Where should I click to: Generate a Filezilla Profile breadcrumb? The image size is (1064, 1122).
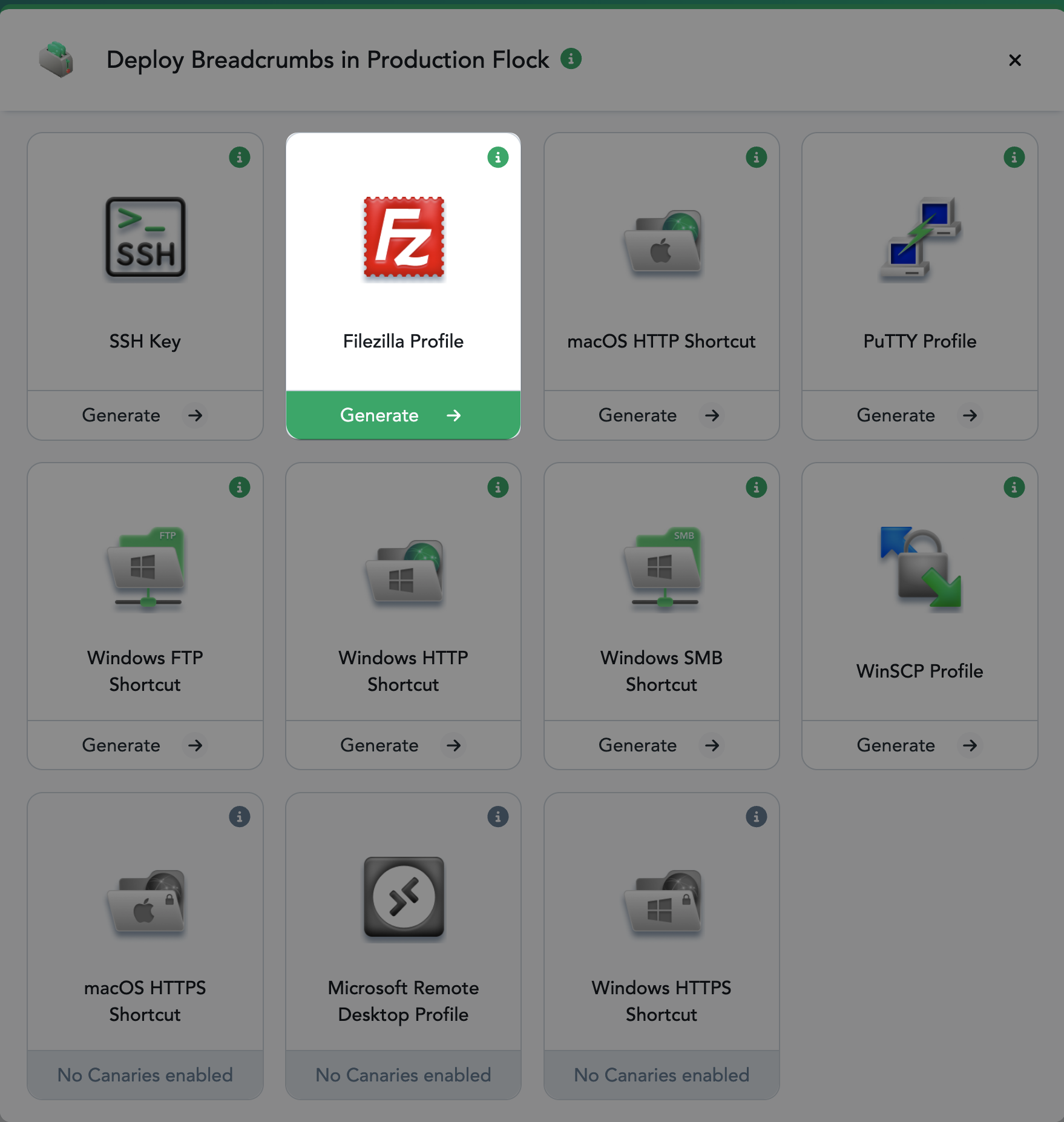click(404, 415)
